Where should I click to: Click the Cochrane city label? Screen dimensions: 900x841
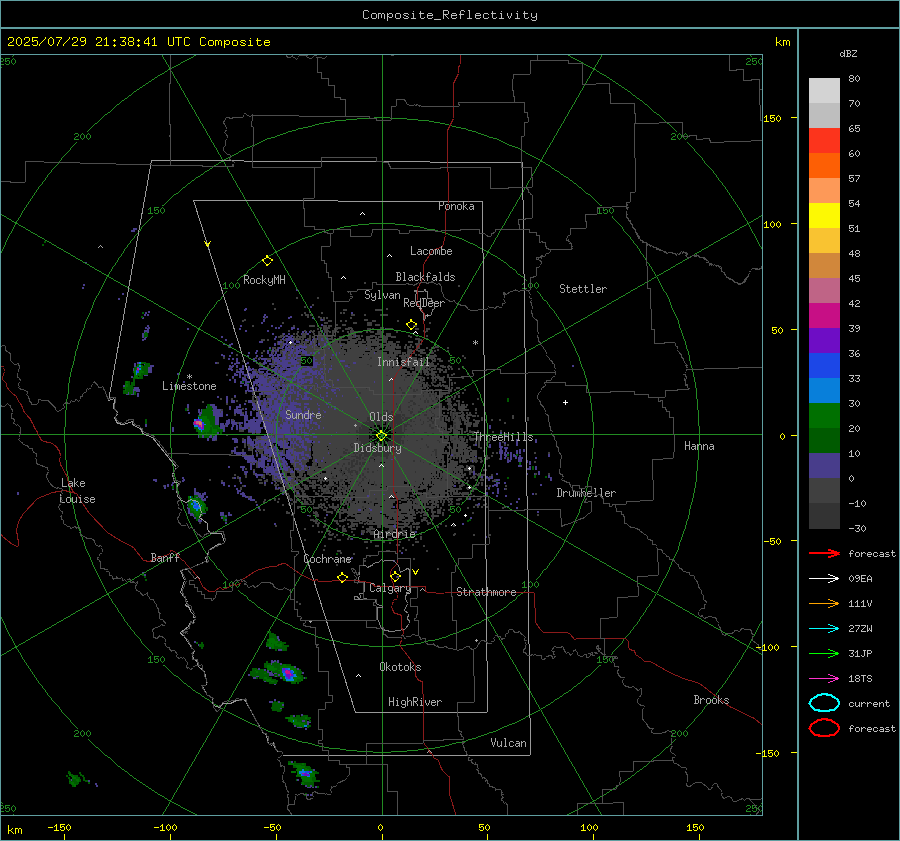(x=327, y=559)
